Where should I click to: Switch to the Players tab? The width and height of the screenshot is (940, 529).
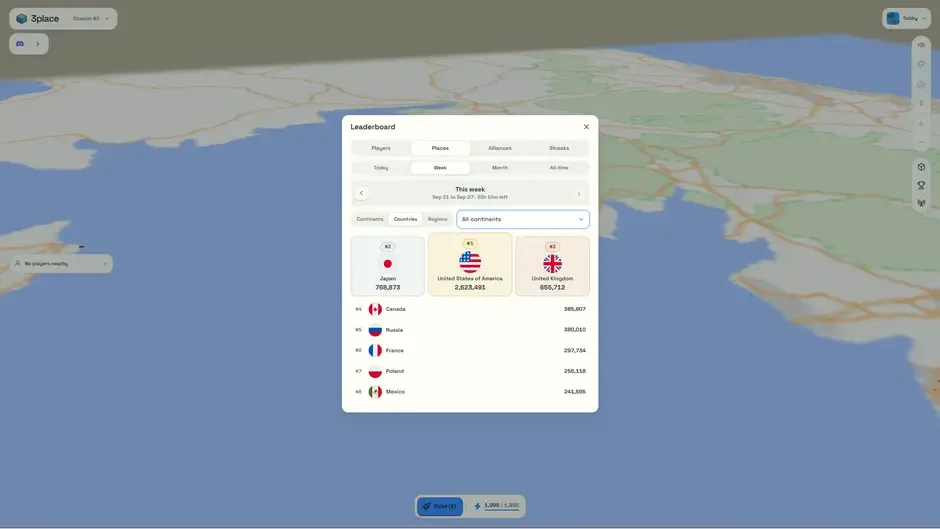(381, 148)
